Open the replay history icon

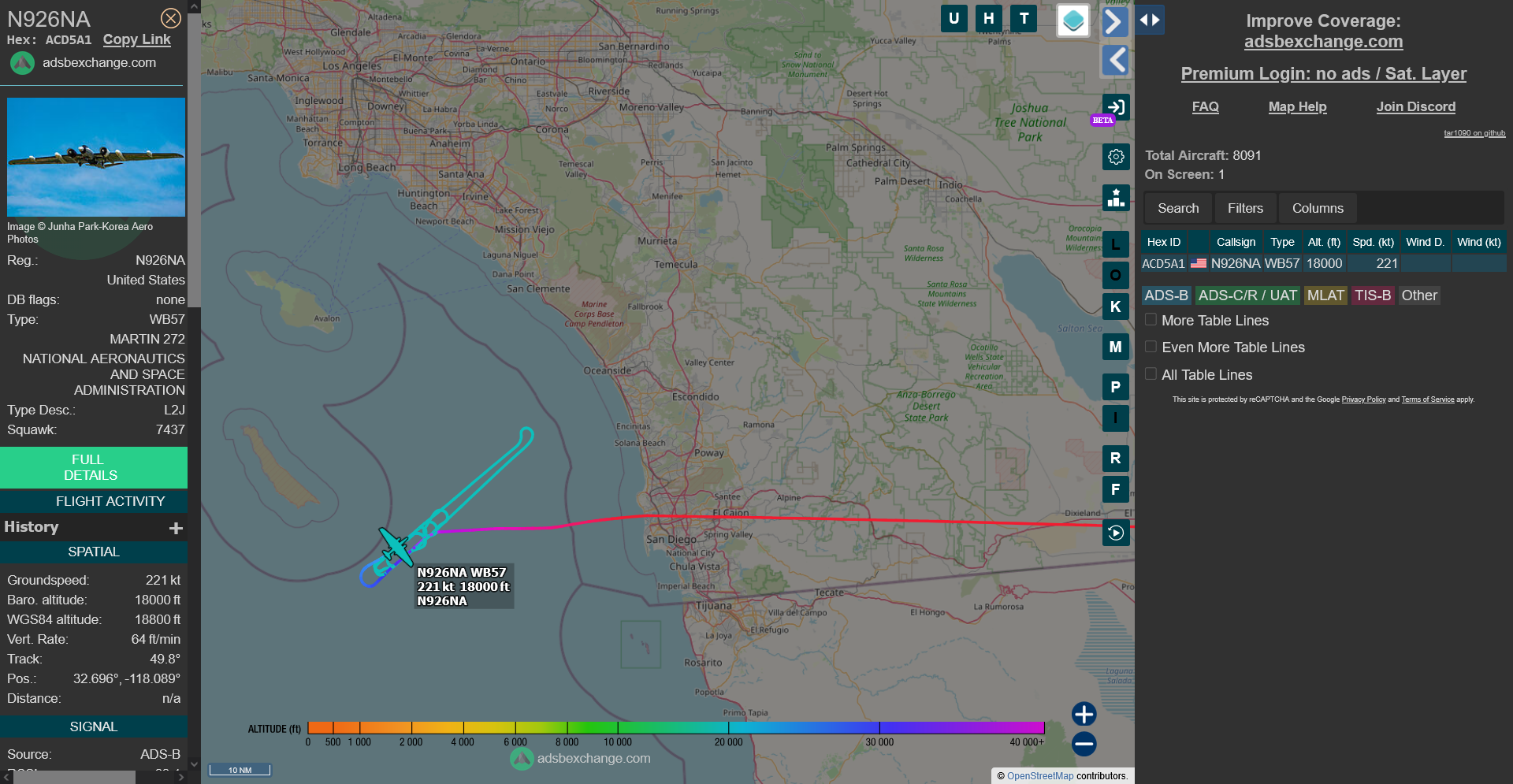1115,533
